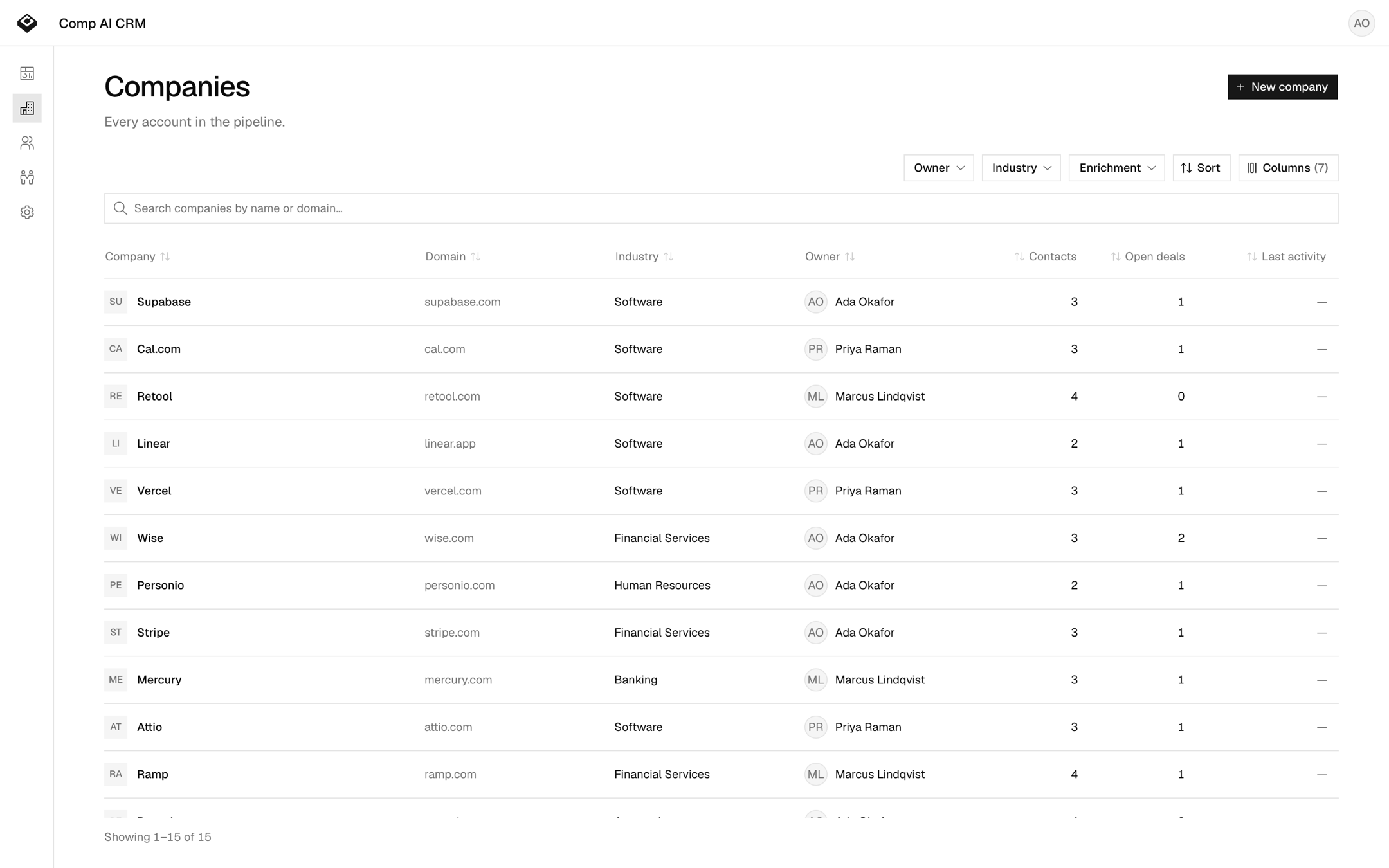This screenshot has height=868, width=1389.
Task: Click the Company column header
Action: pos(138,257)
